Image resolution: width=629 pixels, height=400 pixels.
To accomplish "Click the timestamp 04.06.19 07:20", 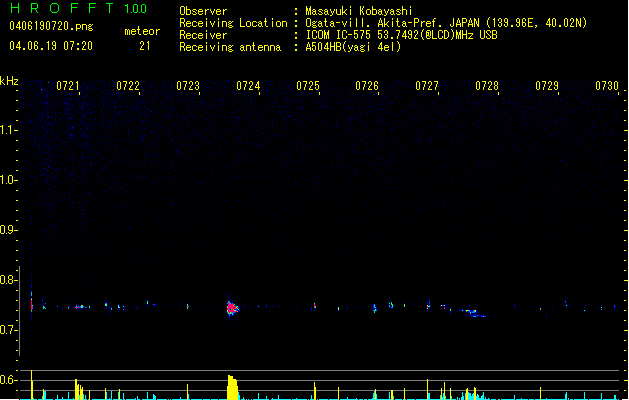I will (x=51, y=46).
